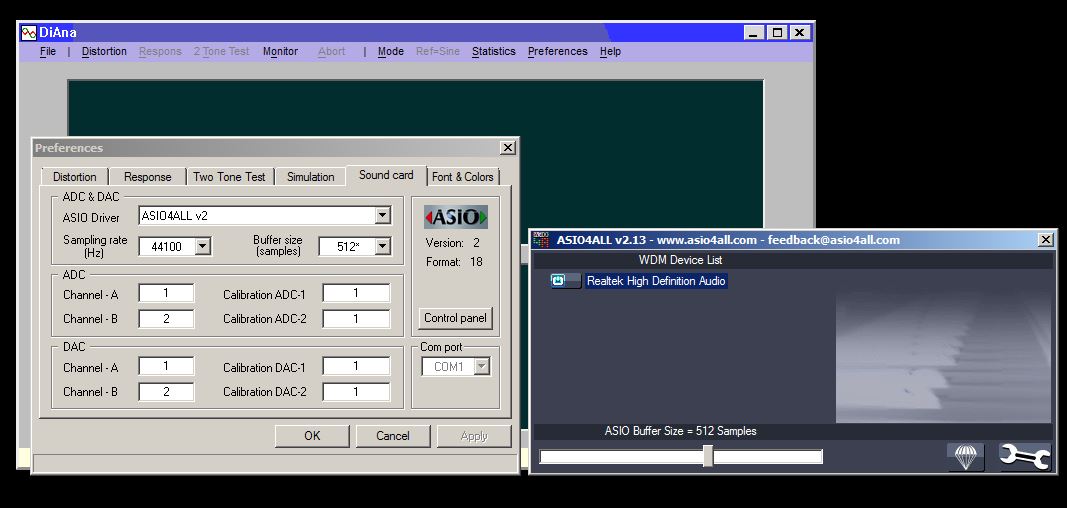Close the ASIO4ALL window
This screenshot has width=1067, height=508.
(1046, 240)
